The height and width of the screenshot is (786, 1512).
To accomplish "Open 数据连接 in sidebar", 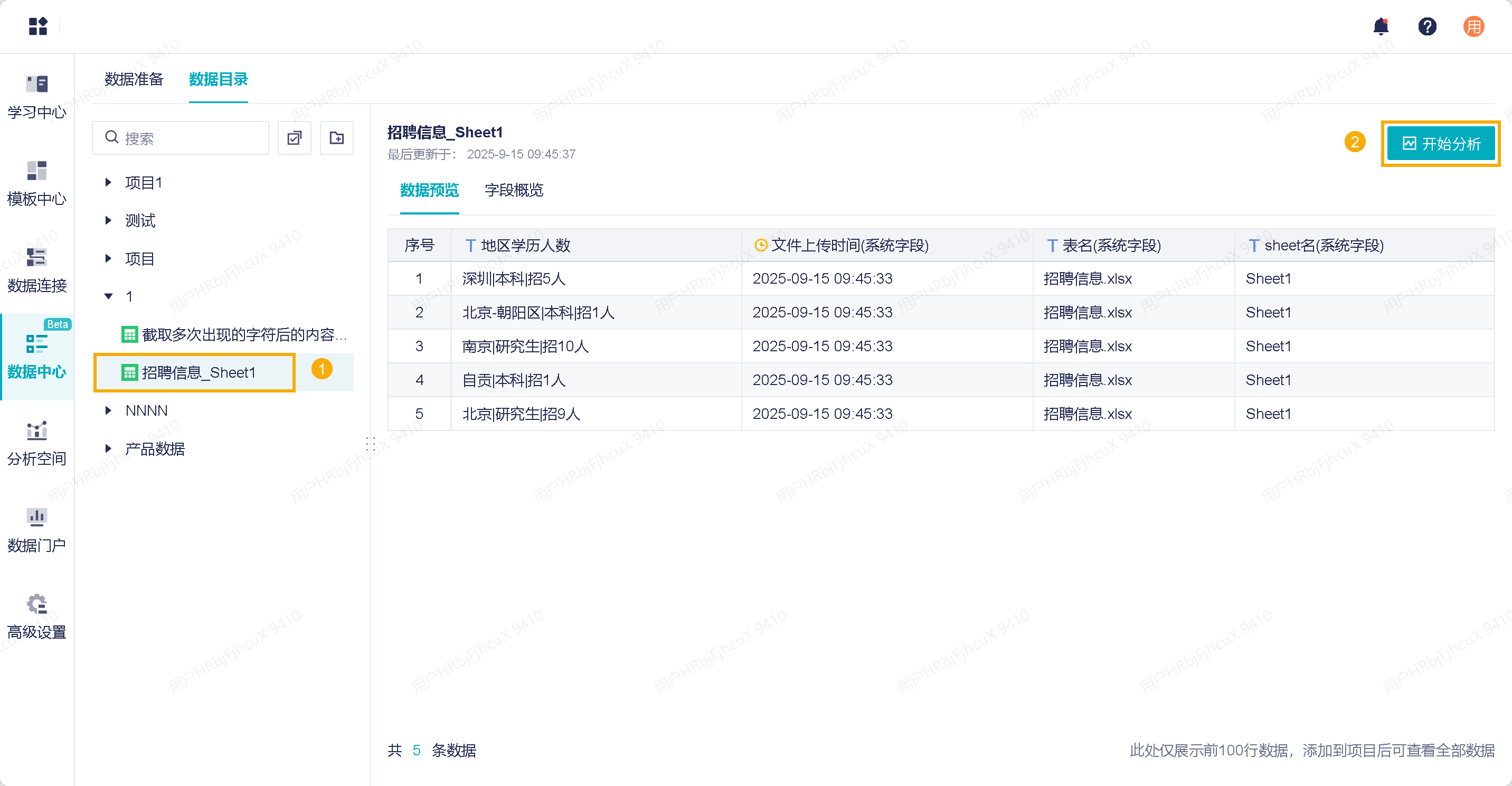I will 37,270.
